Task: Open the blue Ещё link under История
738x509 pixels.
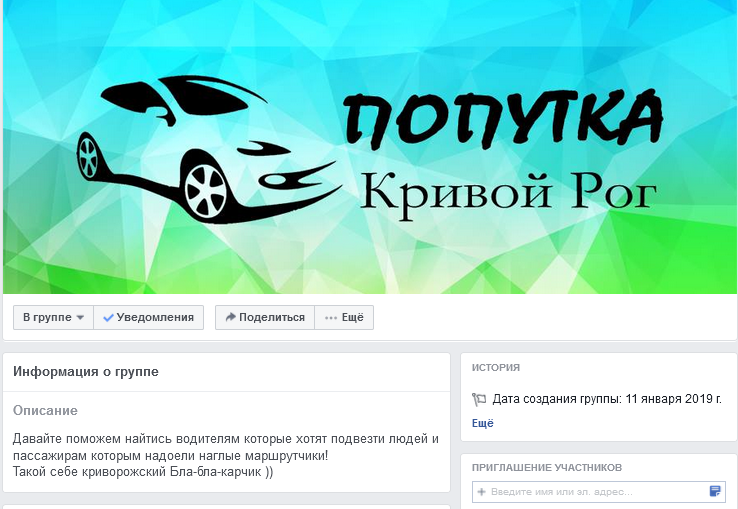Action: coord(482,423)
